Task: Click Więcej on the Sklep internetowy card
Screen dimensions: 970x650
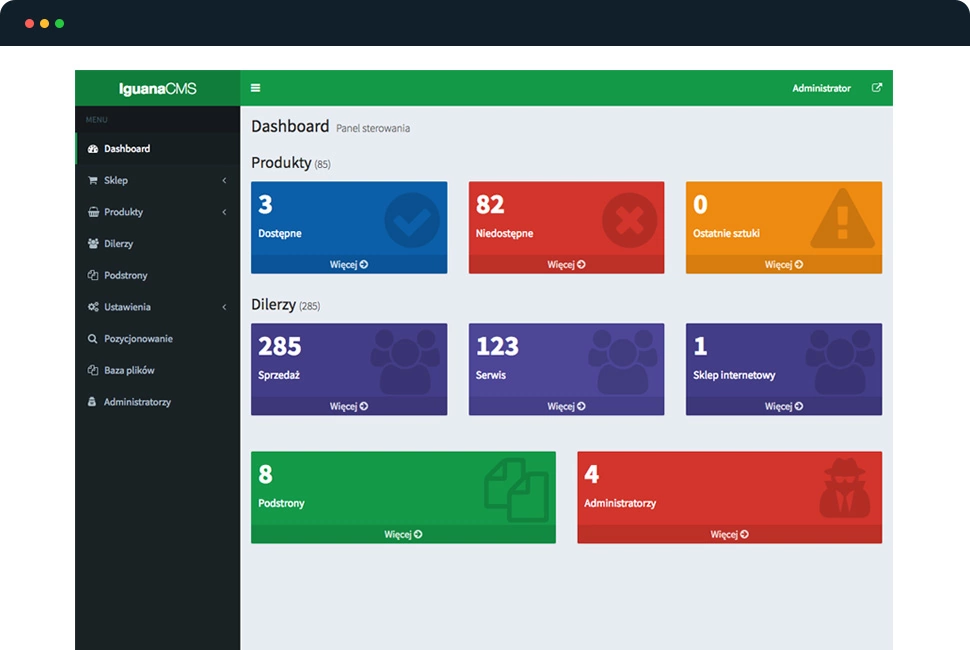Action: click(784, 406)
